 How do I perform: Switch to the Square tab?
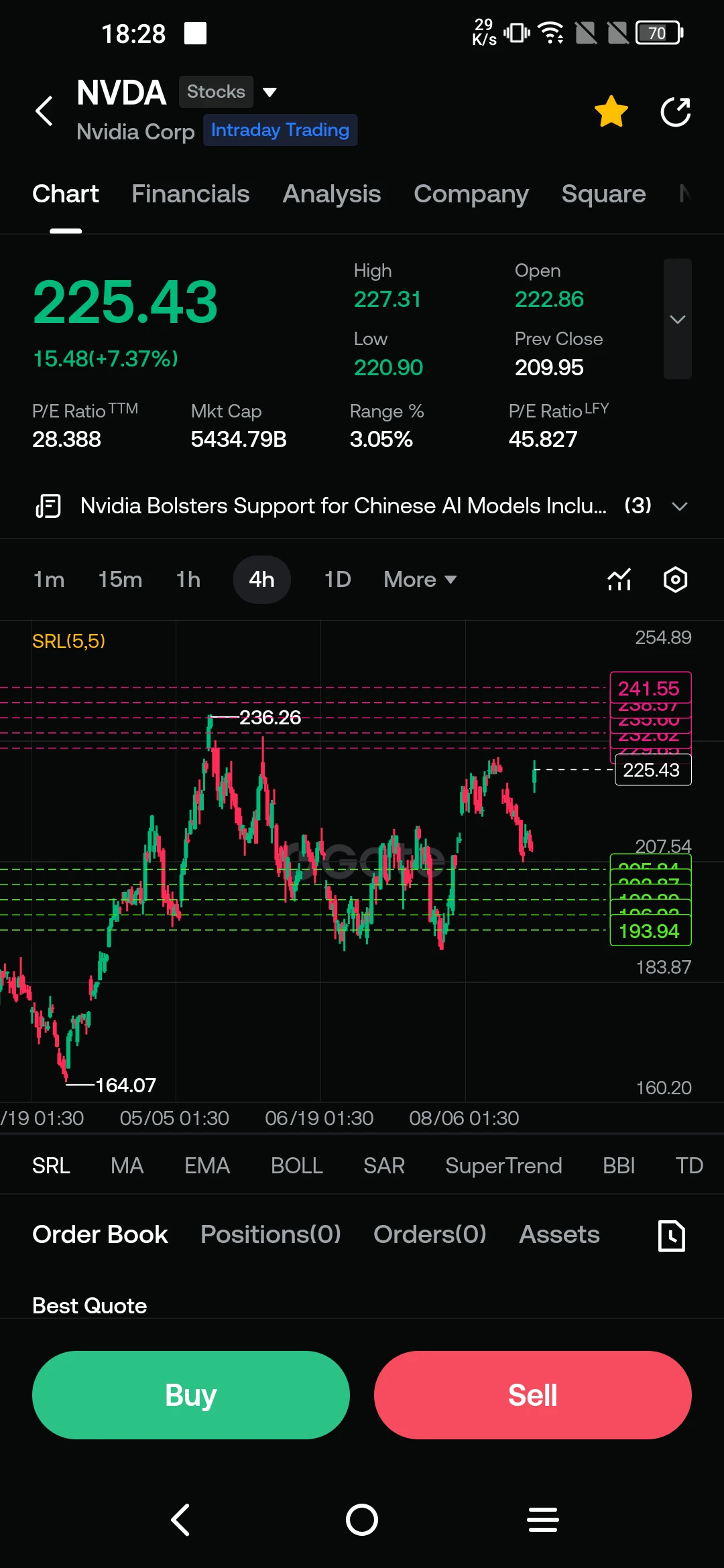(x=604, y=194)
